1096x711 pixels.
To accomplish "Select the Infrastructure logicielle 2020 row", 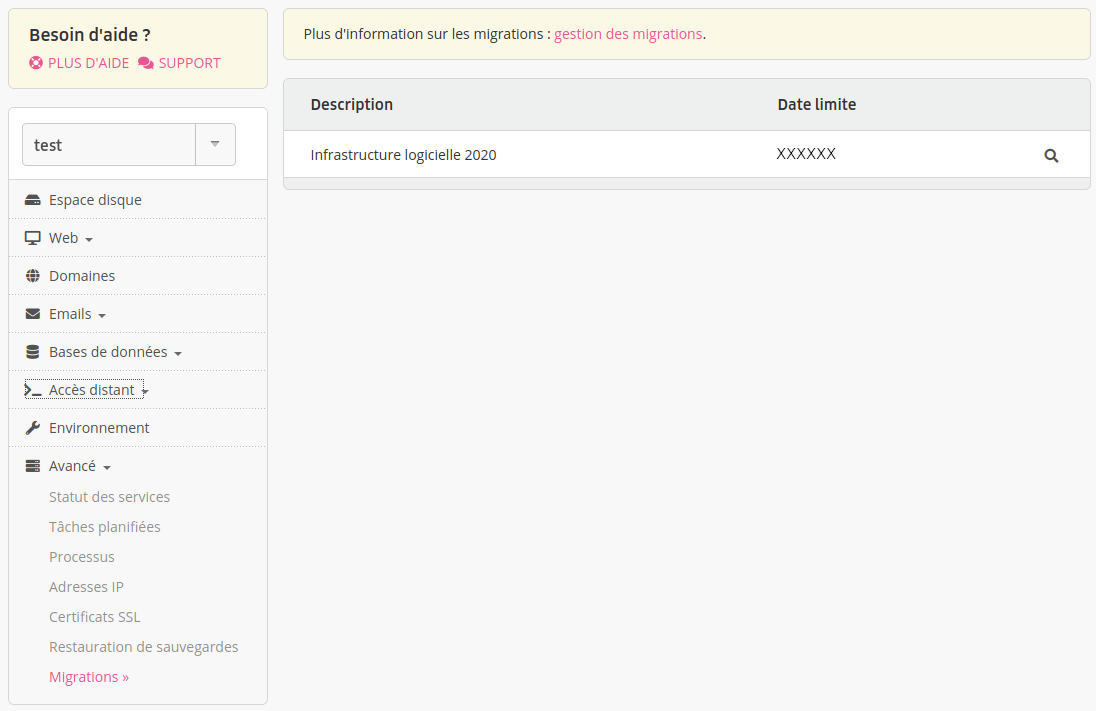I will coord(403,154).
